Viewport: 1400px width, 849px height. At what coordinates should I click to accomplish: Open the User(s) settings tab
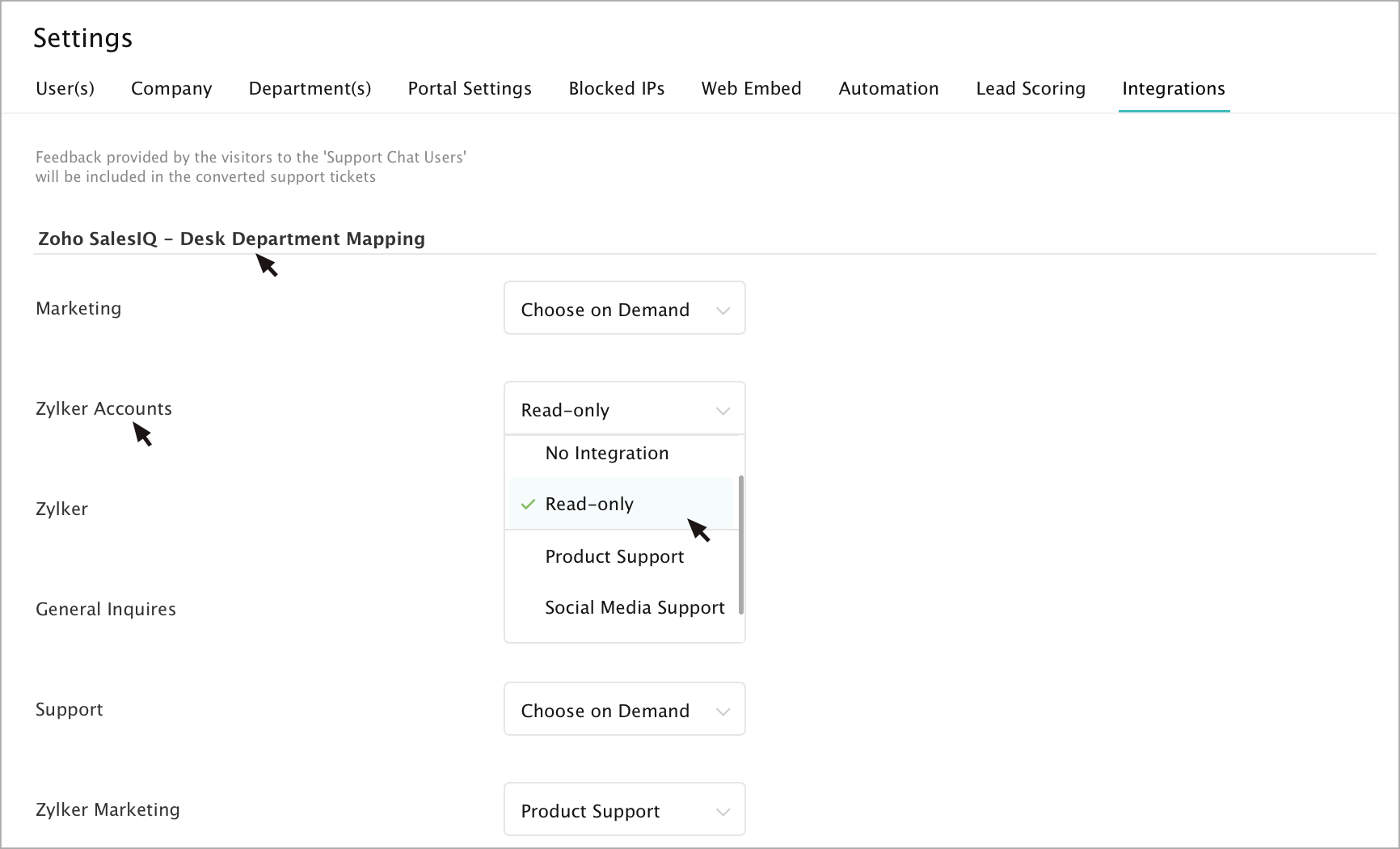(x=65, y=89)
